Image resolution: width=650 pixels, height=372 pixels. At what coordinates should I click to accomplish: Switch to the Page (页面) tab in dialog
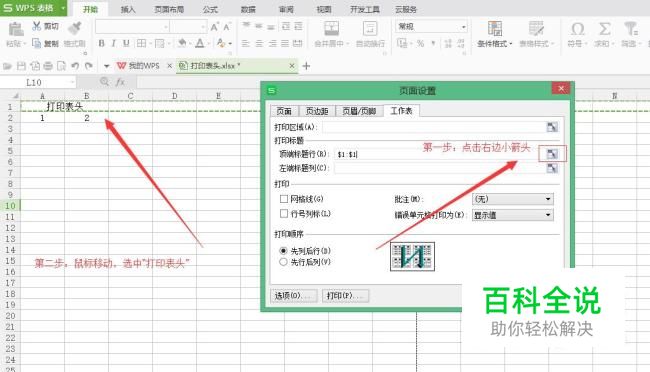[x=284, y=111]
